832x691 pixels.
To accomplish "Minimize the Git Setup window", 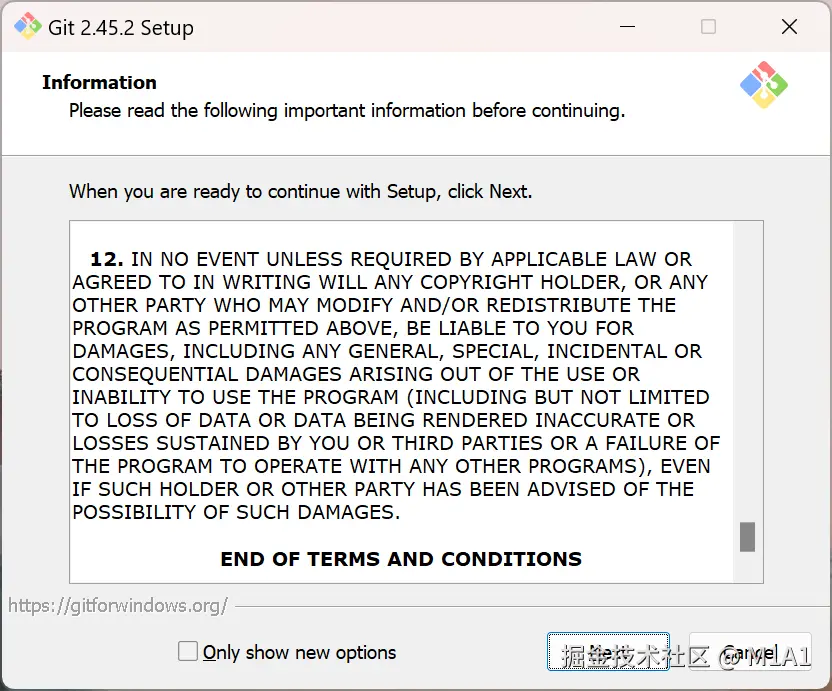I will 628,27.
